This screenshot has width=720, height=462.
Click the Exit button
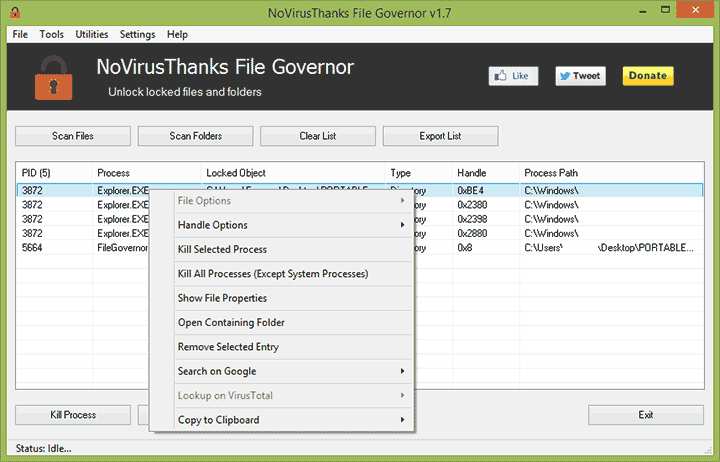coord(646,415)
